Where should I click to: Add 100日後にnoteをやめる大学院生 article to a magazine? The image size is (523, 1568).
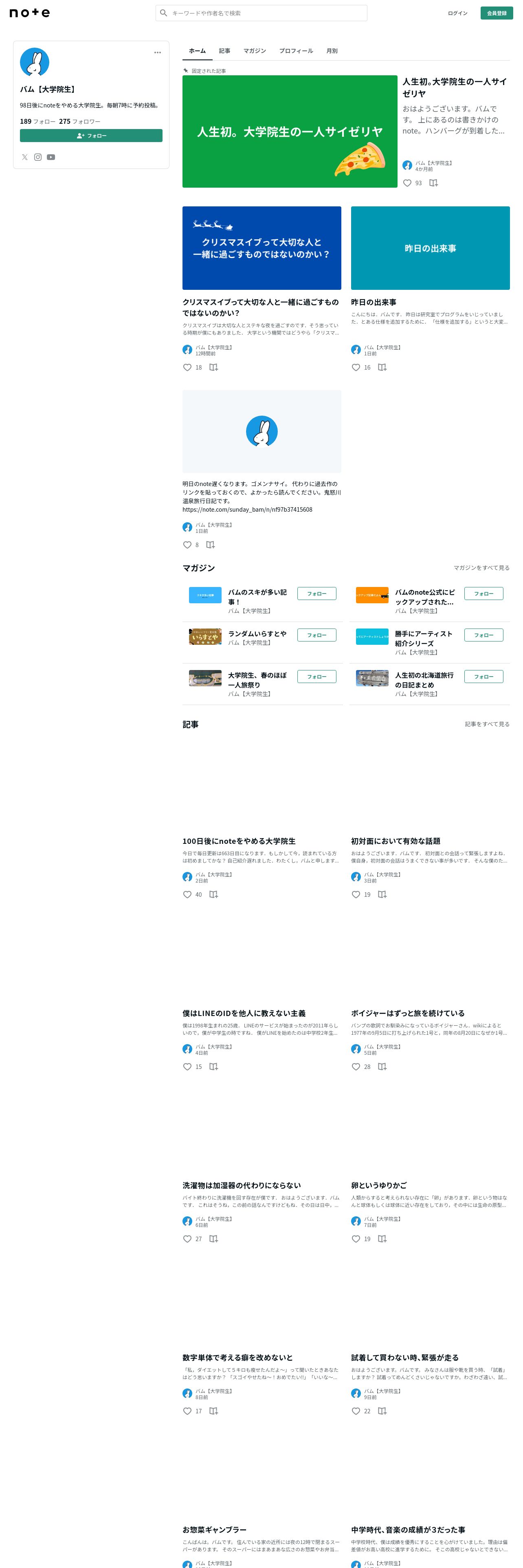pos(214,894)
